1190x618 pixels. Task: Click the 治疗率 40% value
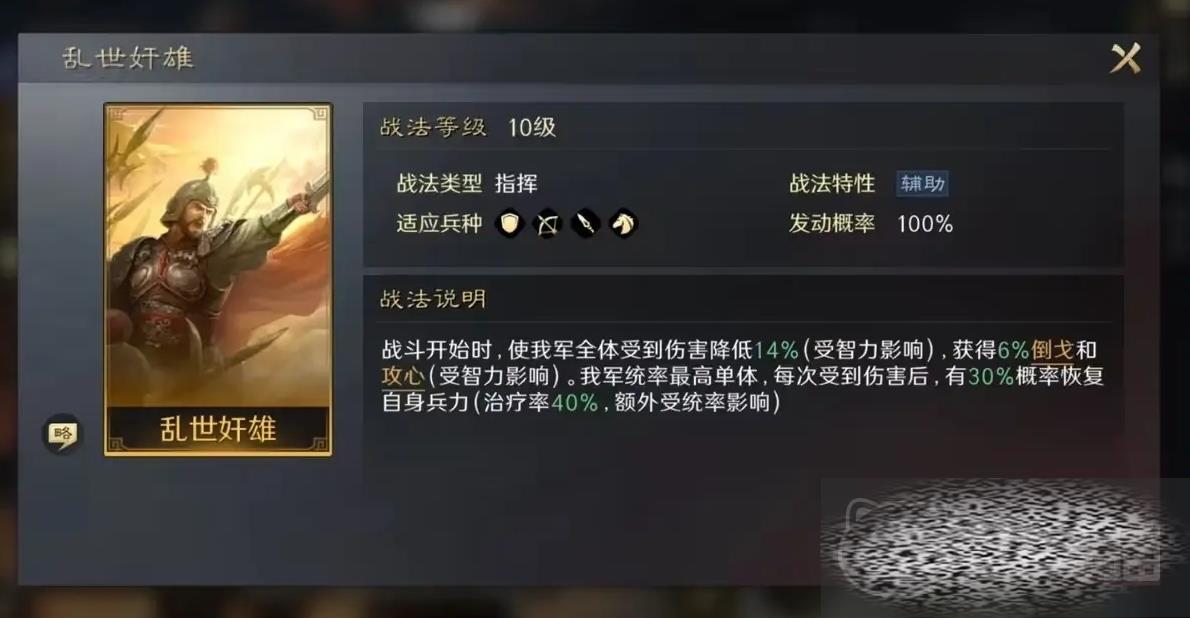click(x=575, y=402)
